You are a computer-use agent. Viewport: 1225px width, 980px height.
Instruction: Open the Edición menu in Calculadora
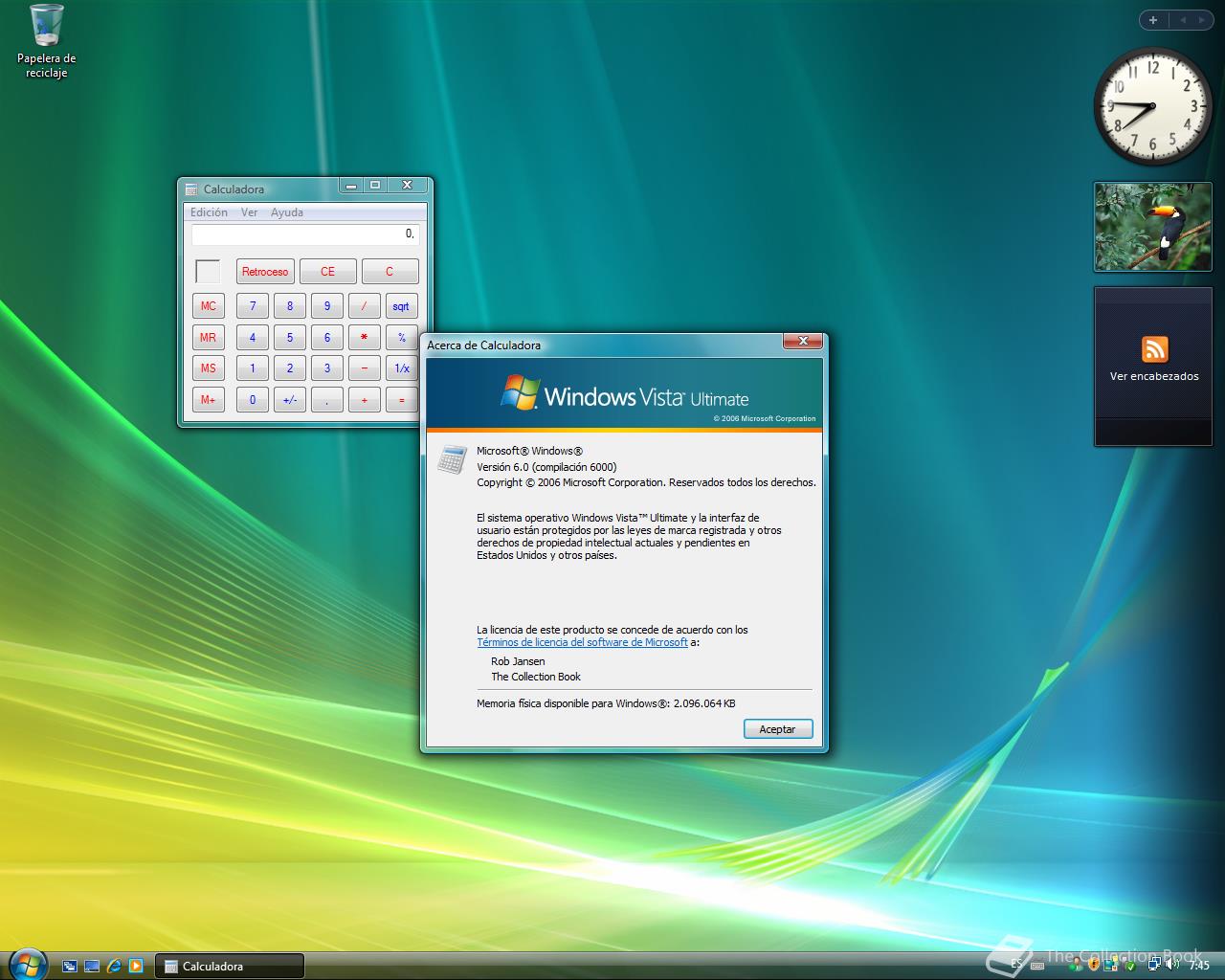pyautogui.click(x=209, y=212)
